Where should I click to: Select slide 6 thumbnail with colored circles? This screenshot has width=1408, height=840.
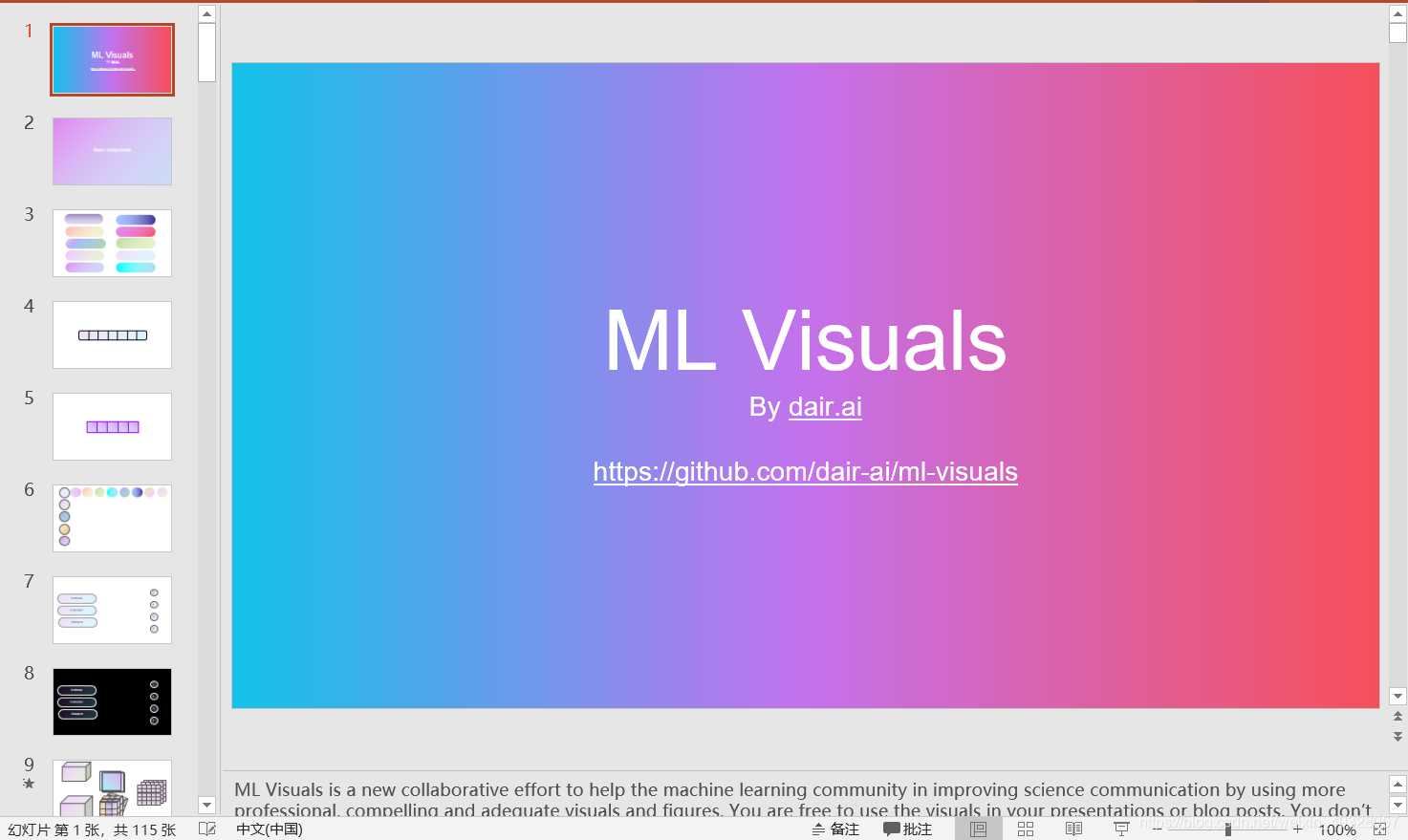112,518
